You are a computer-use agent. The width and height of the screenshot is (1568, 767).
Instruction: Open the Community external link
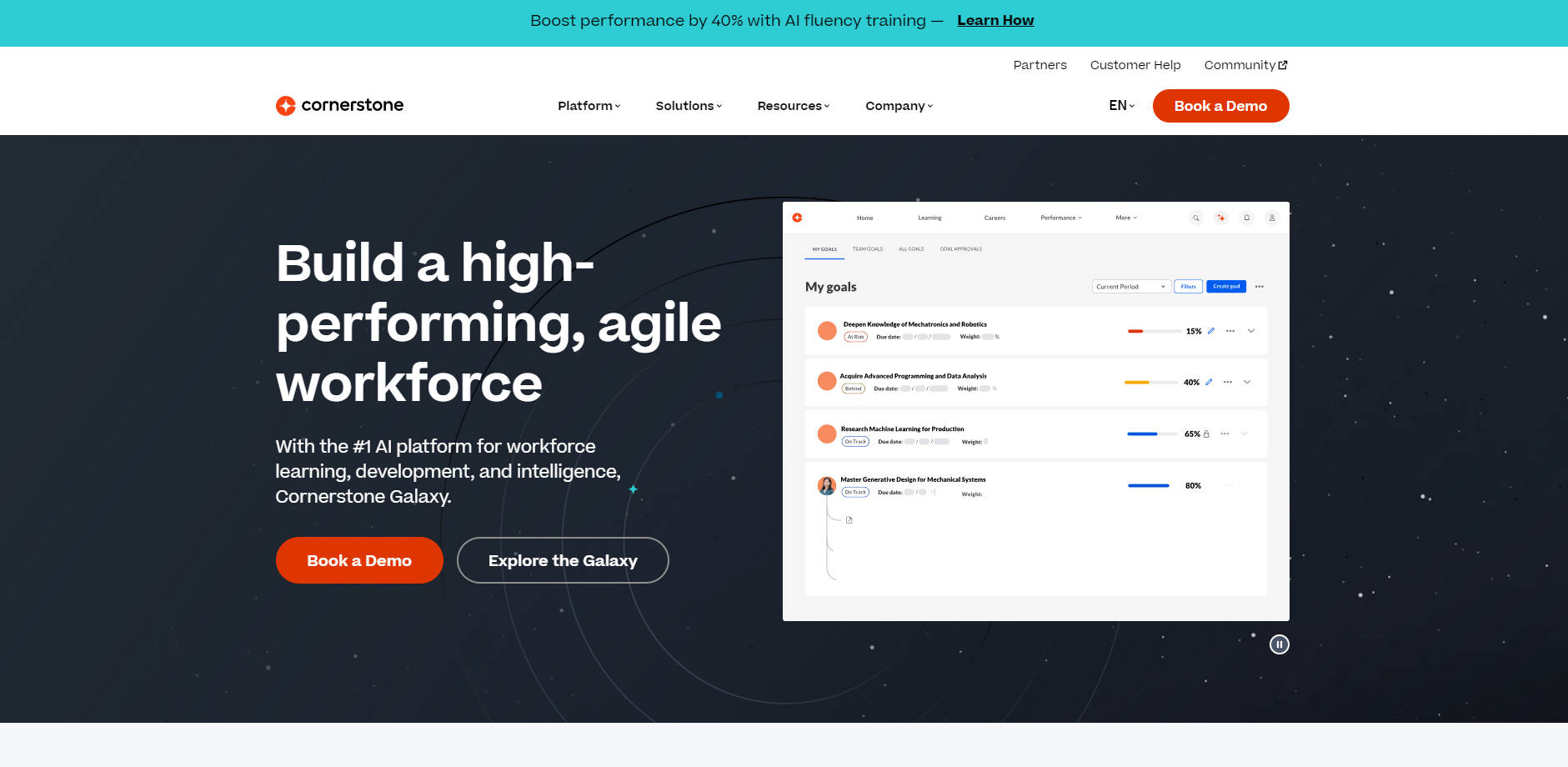coord(1245,65)
